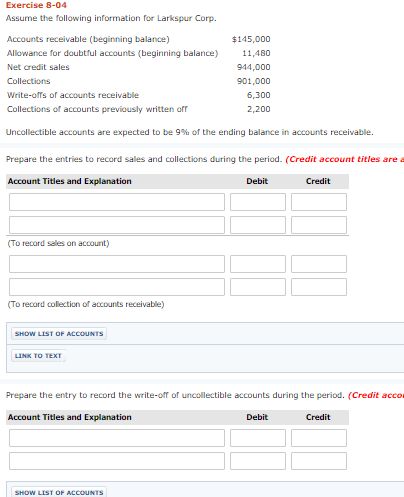Image resolution: width=404 pixels, height=497 pixels.
Task: Select the 2,200 recovered collections value
Action: (x=259, y=109)
